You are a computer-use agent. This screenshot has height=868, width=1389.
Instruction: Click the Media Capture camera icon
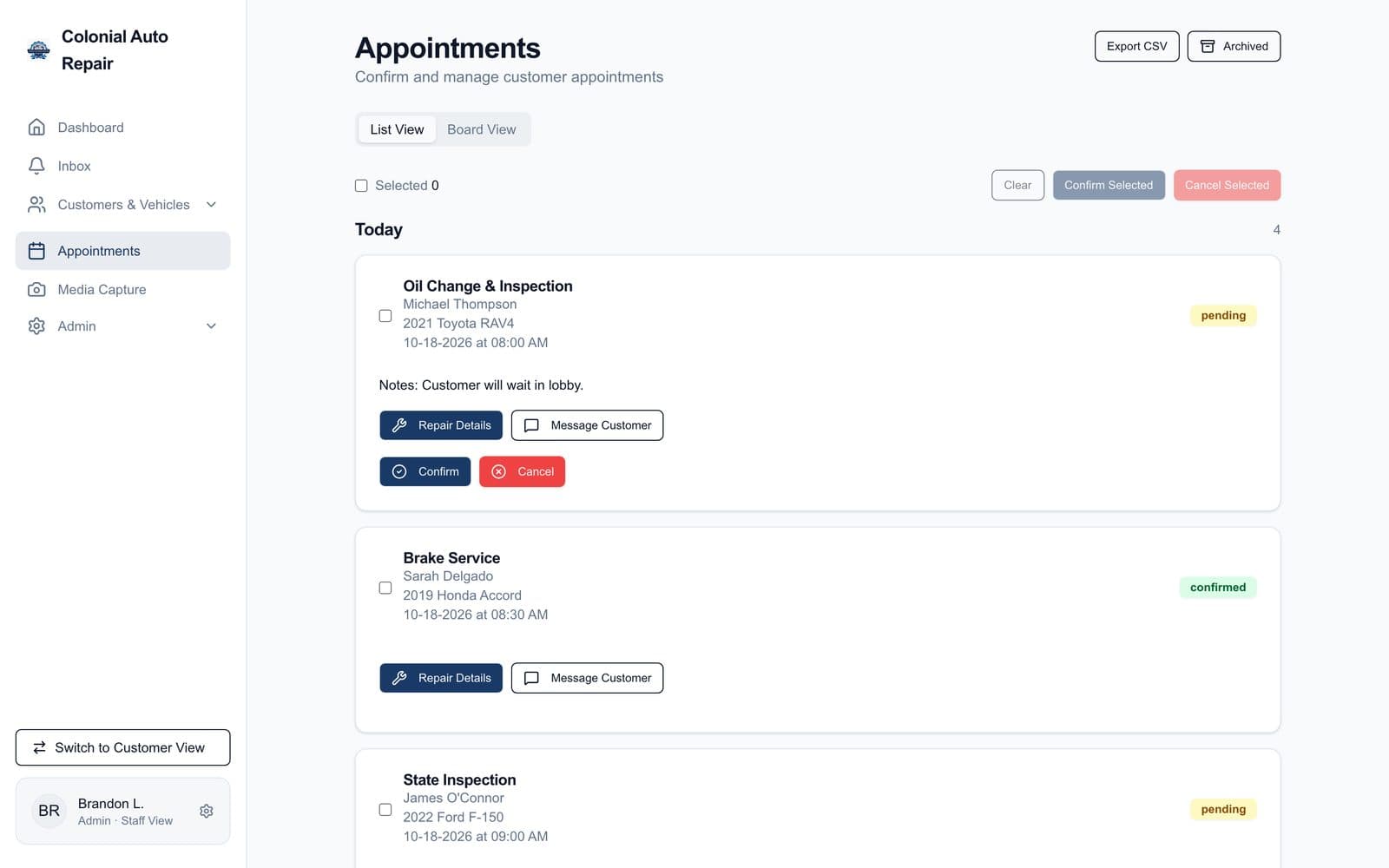pyautogui.click(x=36, y=290)
